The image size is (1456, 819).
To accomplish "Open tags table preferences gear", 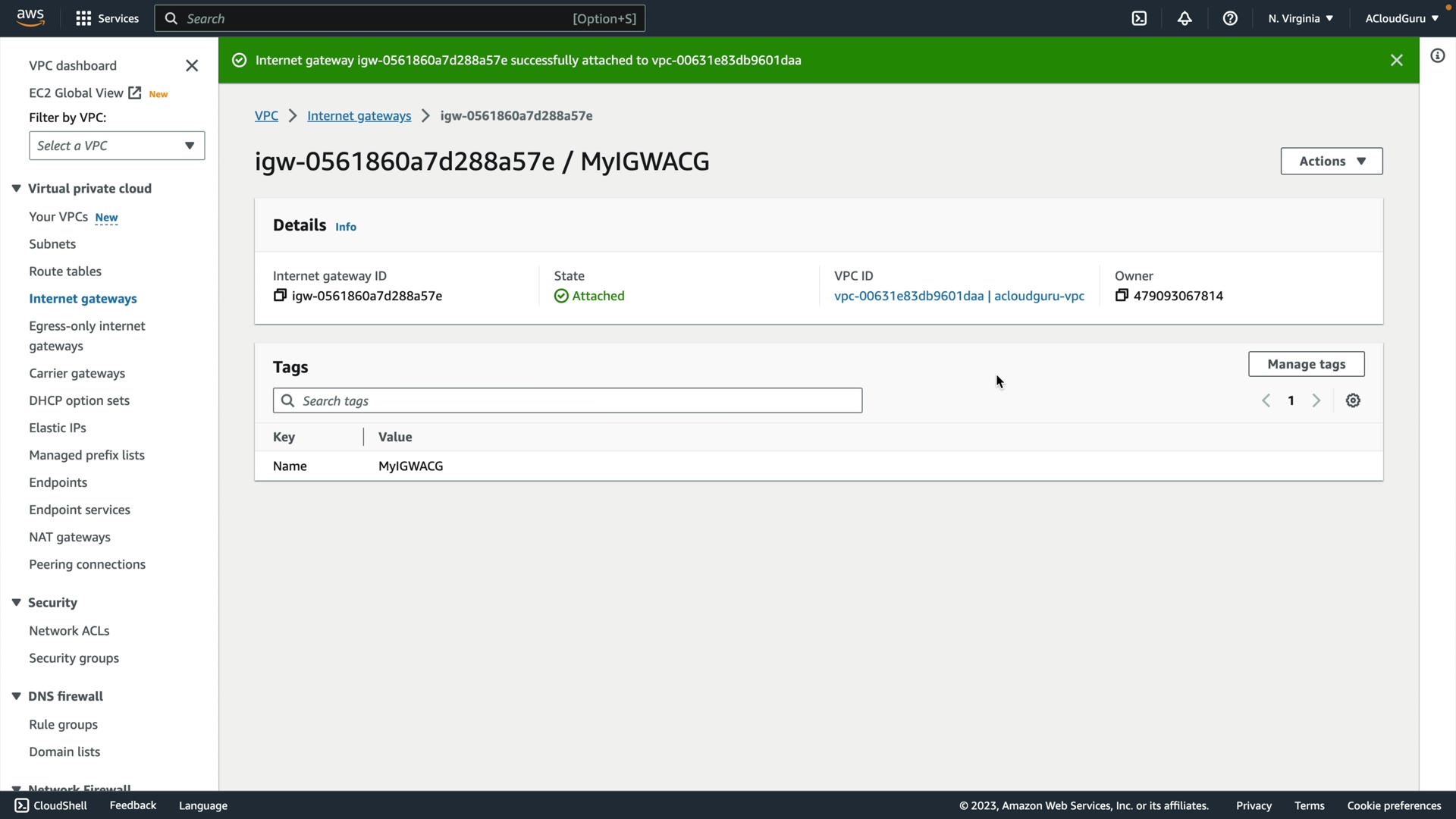I will tap(1353, 400).
